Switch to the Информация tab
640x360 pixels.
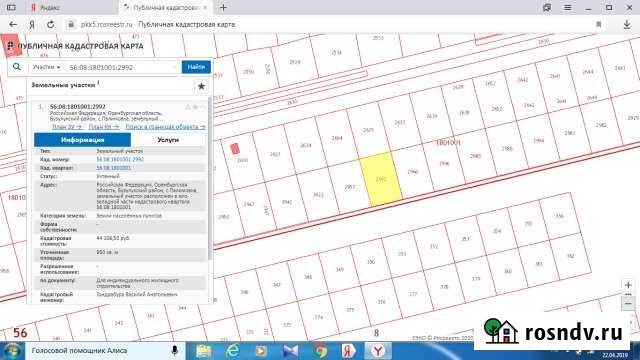[x=82, y=140]
